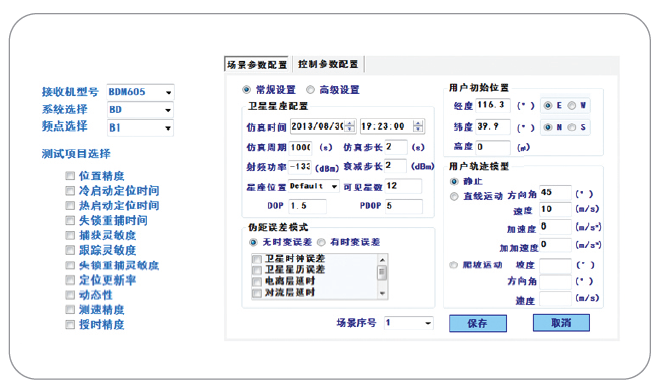Select the 直线运动 radio button
The height and width of the screenshot is (389, 663).
coord(454,196)
